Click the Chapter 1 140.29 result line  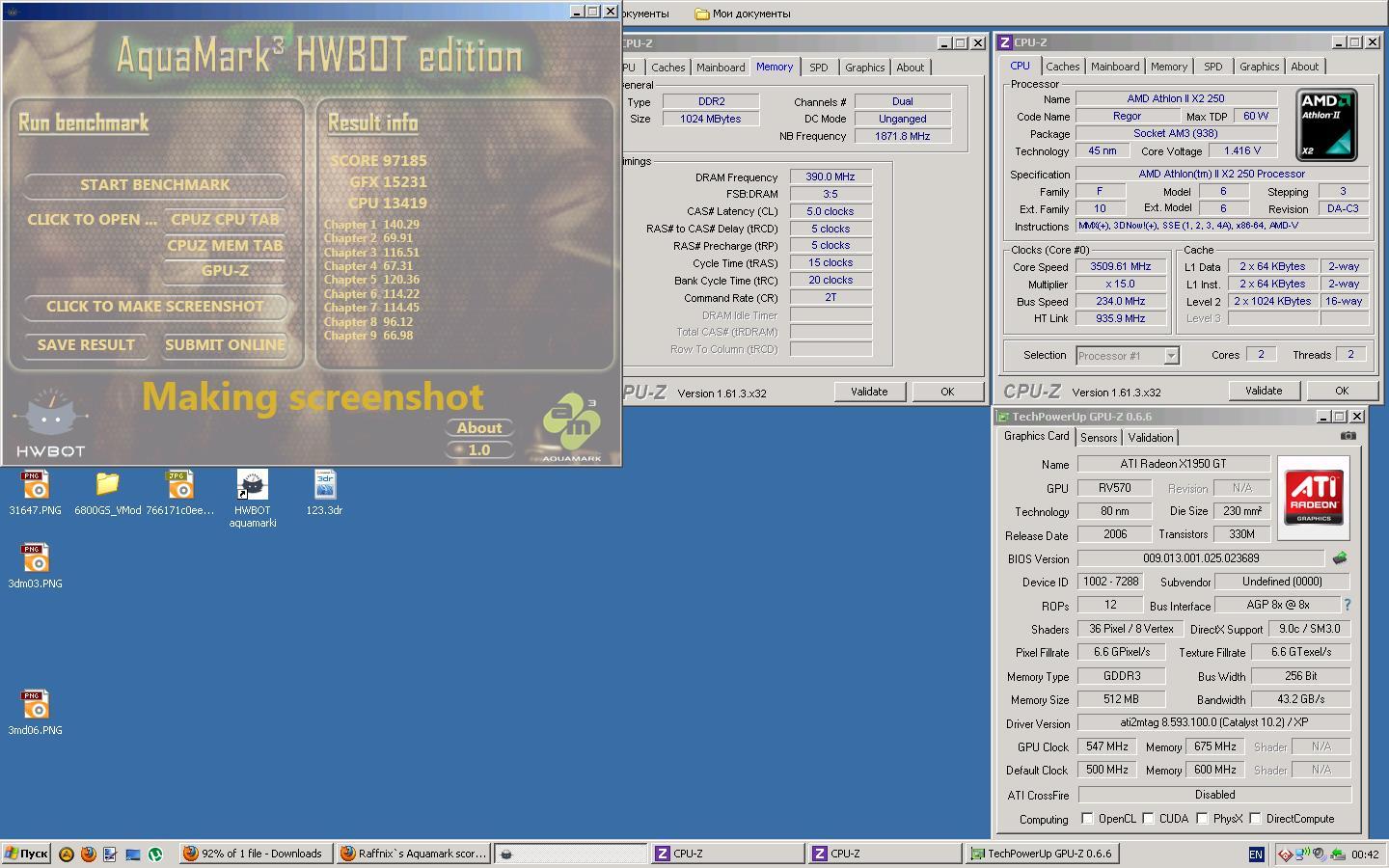[x=371, y=225]
